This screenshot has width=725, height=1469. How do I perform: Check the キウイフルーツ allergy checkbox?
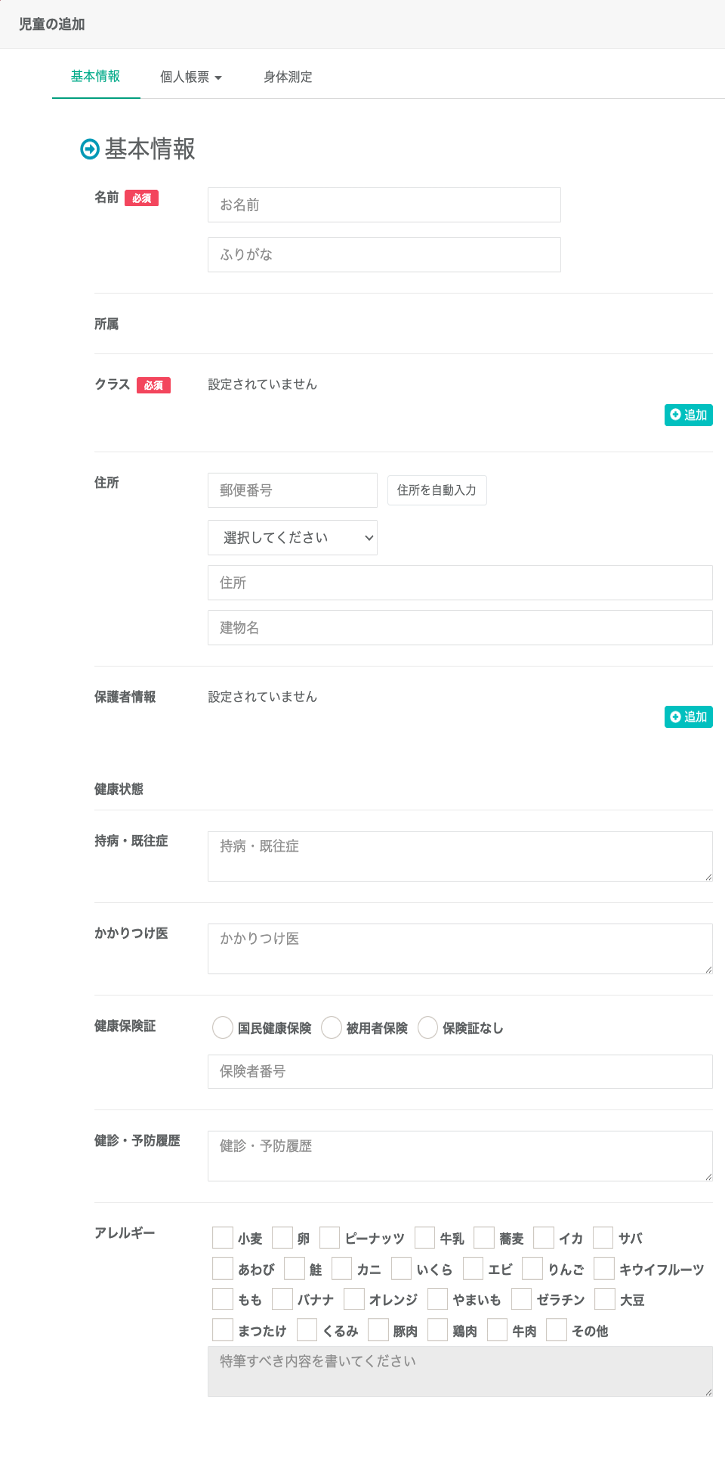click(x=604, y=1269)
